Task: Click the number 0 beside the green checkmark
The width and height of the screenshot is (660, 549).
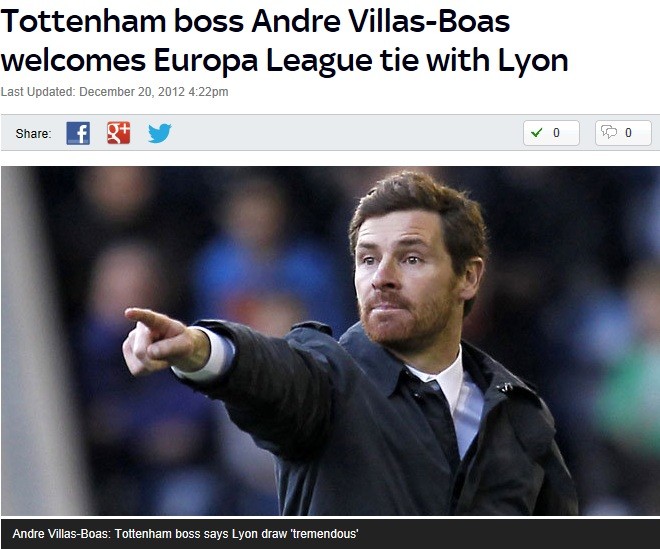Action: point(556,133)
